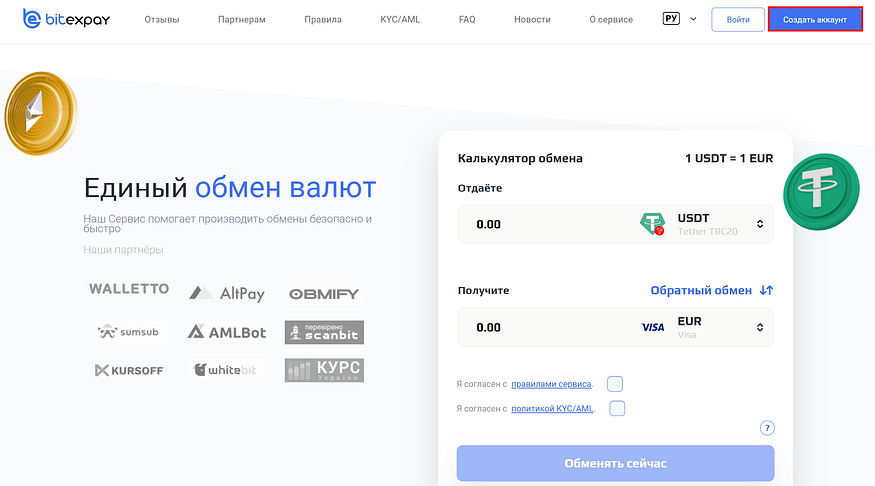875x486 pixels.
Task: Go to Правила page
Action: (x=323, y=20)
